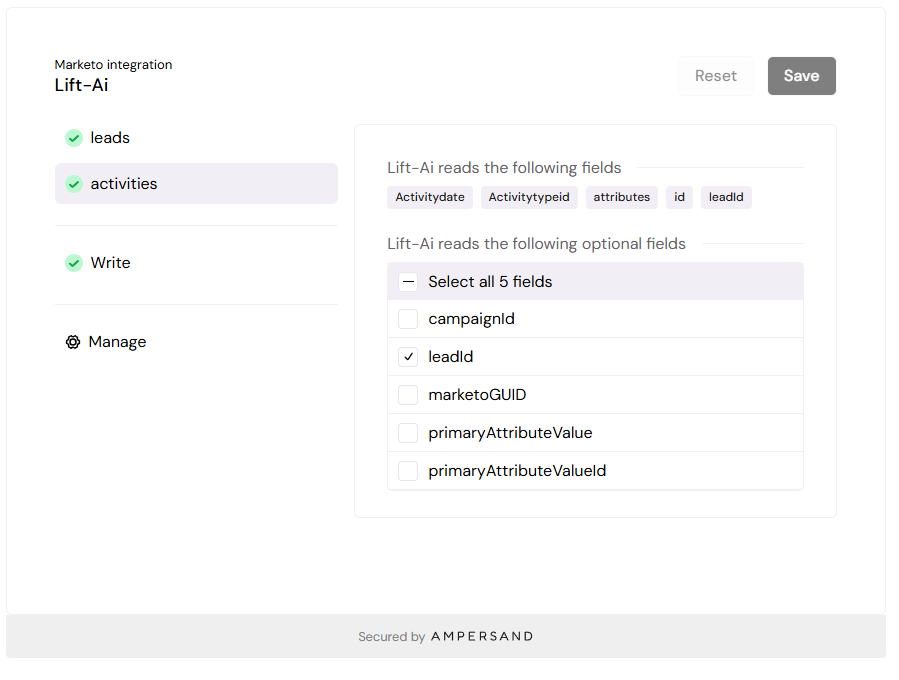Click the campaignId label text

471,319
